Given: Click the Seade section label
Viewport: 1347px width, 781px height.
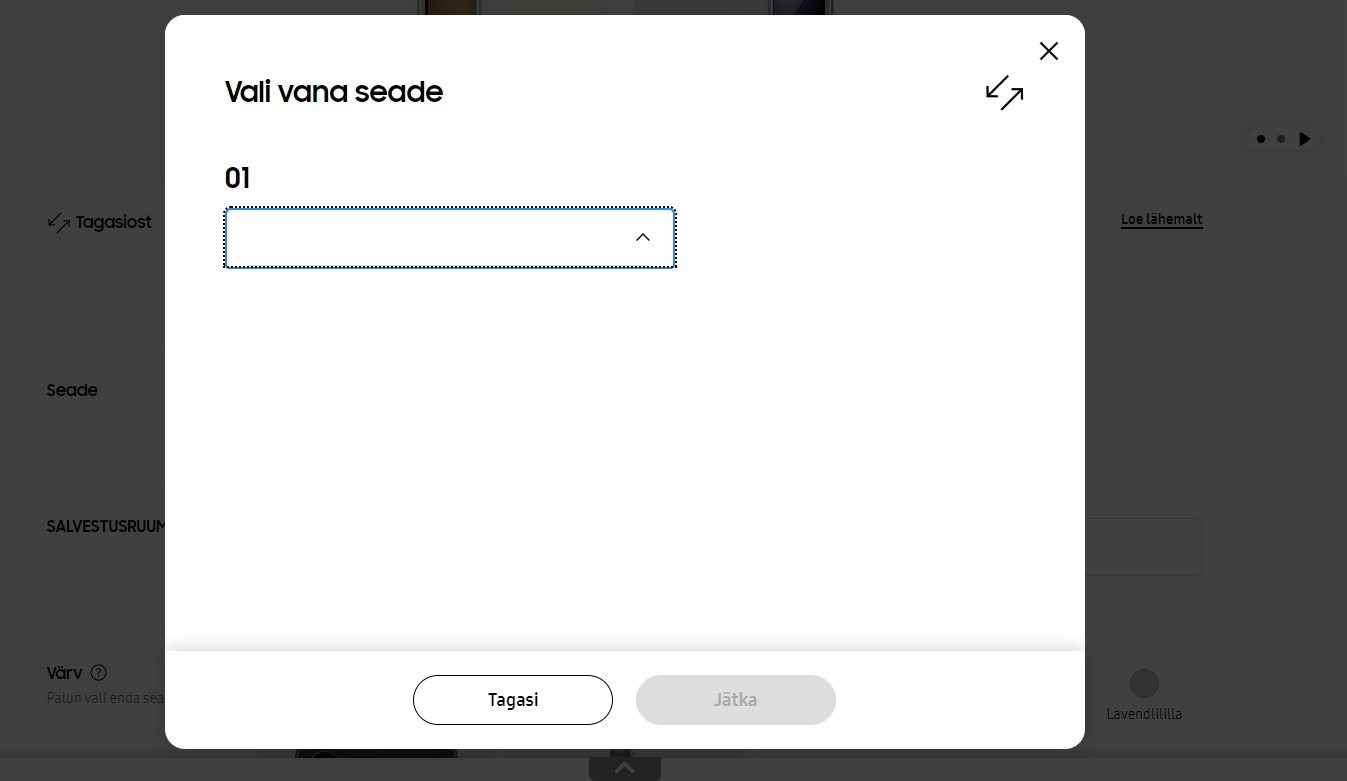Looking at the screenshot, I should point(72,390).
